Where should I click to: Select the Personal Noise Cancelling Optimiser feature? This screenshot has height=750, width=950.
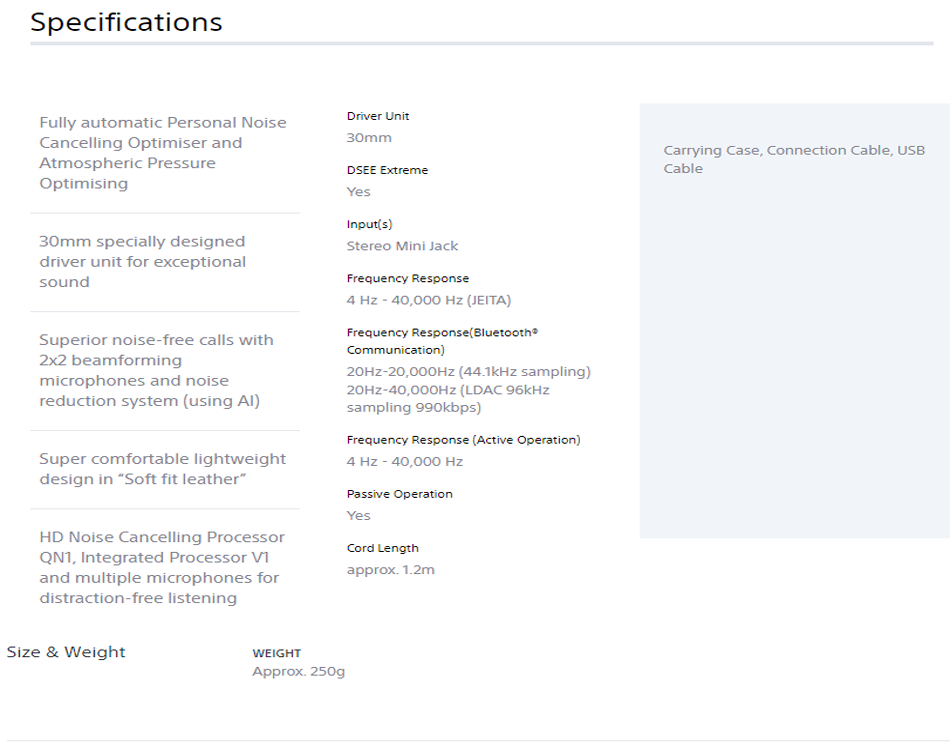(163, 153)
